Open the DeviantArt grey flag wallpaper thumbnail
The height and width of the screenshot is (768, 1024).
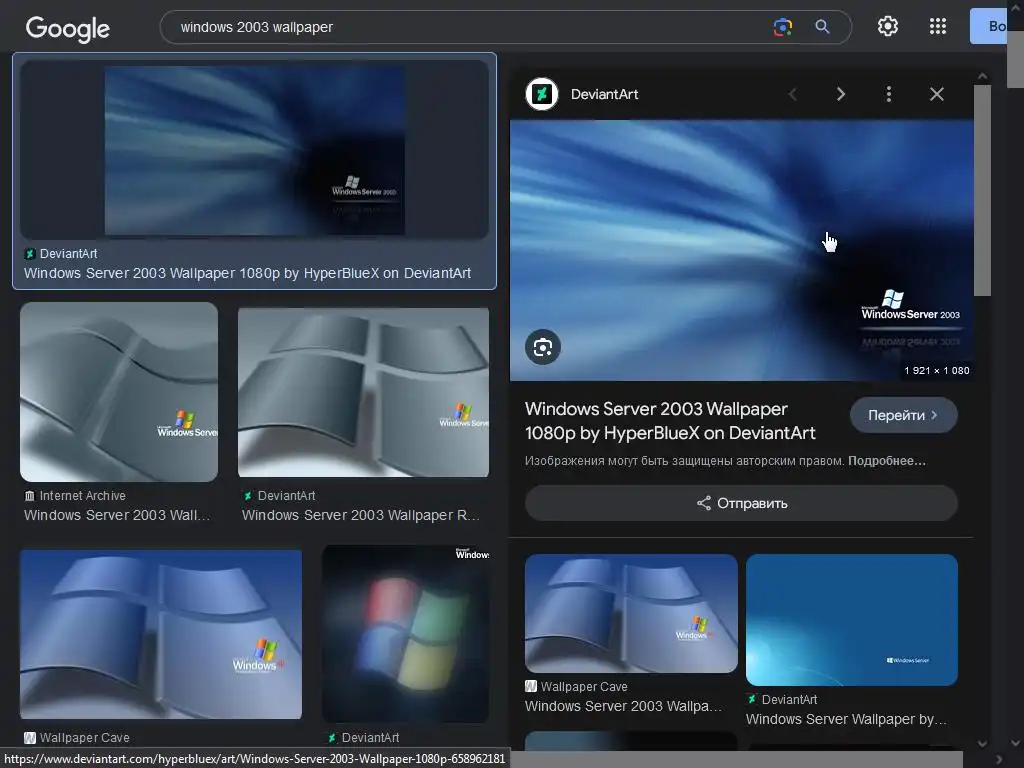[363, 392]
